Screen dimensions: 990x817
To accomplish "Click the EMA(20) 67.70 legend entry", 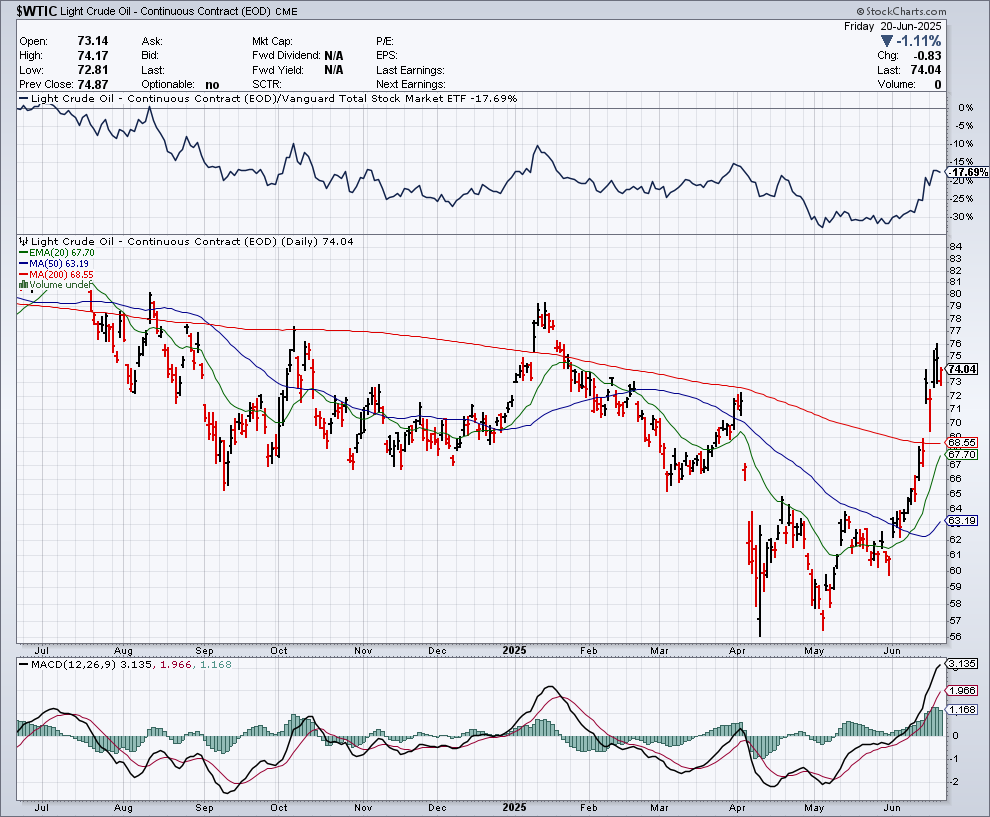I will pos(62,253).
